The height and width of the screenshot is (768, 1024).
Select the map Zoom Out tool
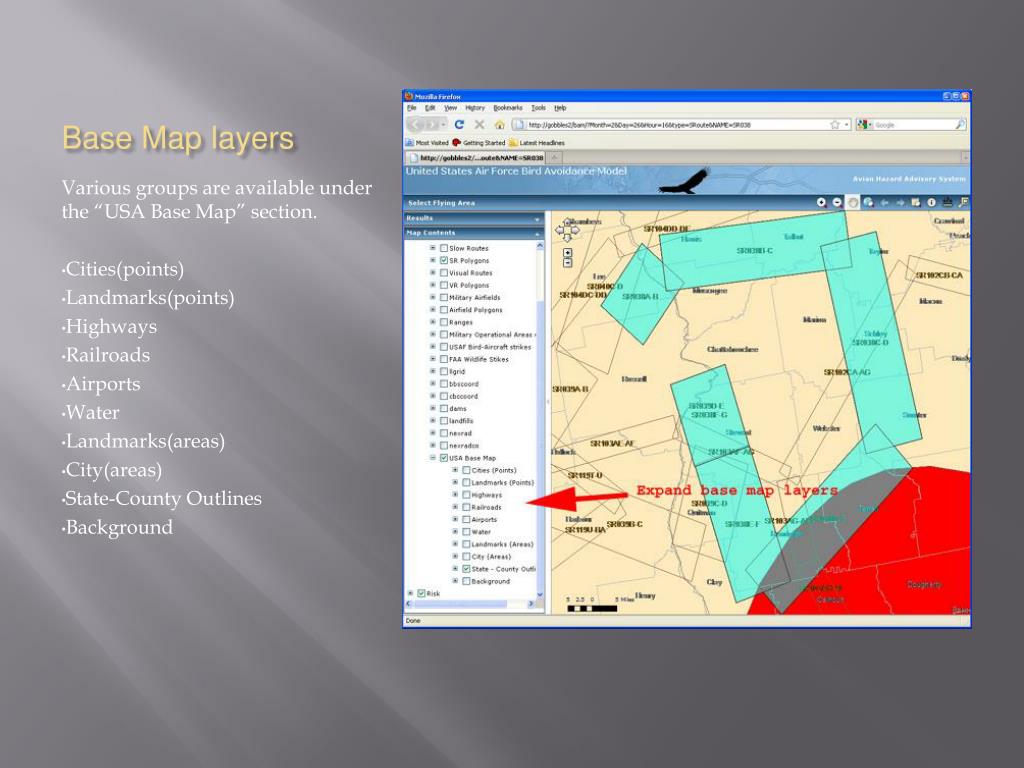click(x=837, y=202)
